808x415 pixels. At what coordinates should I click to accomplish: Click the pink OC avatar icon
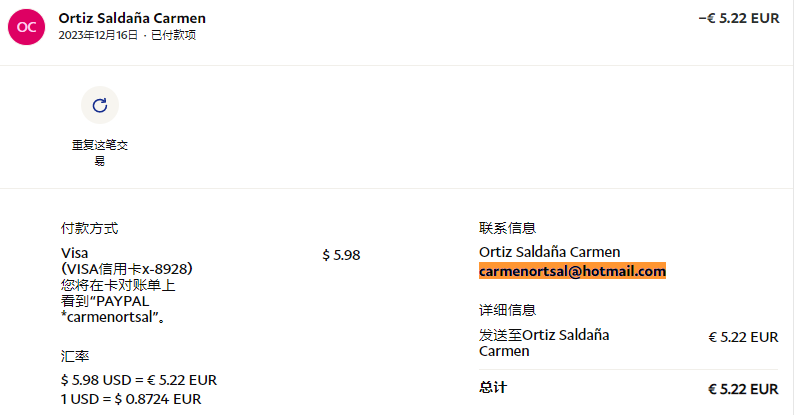pos(26,27)
